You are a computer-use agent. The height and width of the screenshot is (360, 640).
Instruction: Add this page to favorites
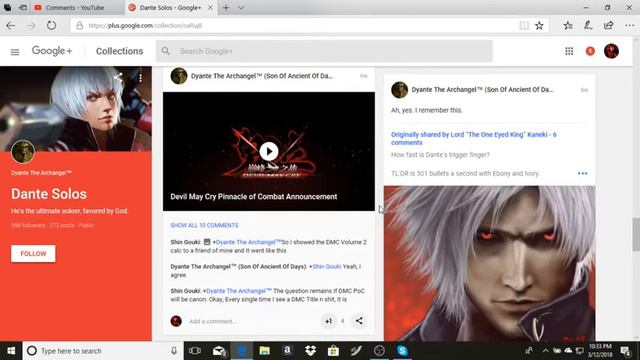click(539, 26)
